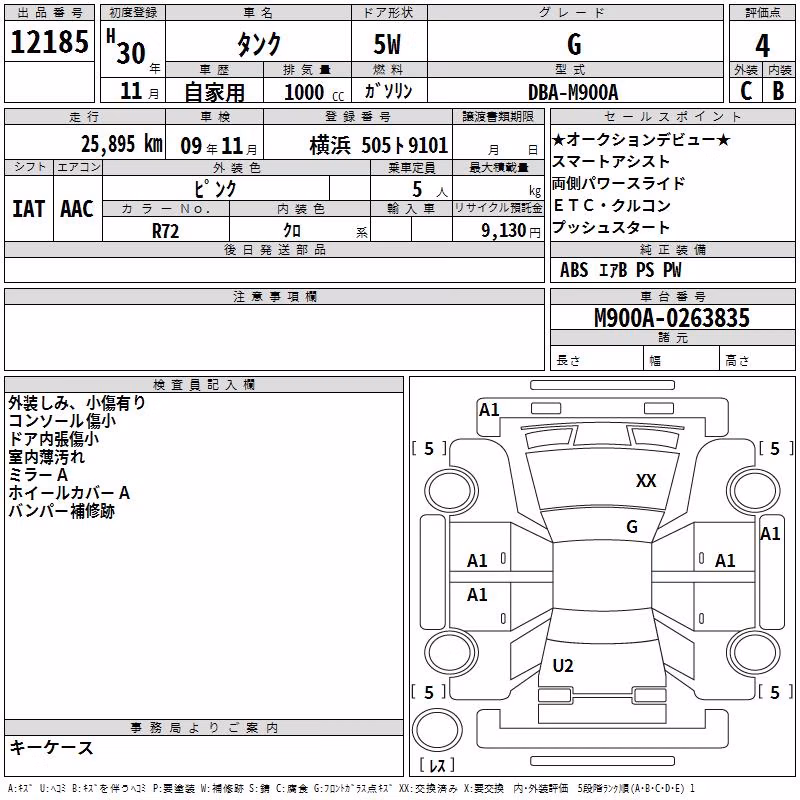Click the G mark on the car diagram

click(632, 527)
